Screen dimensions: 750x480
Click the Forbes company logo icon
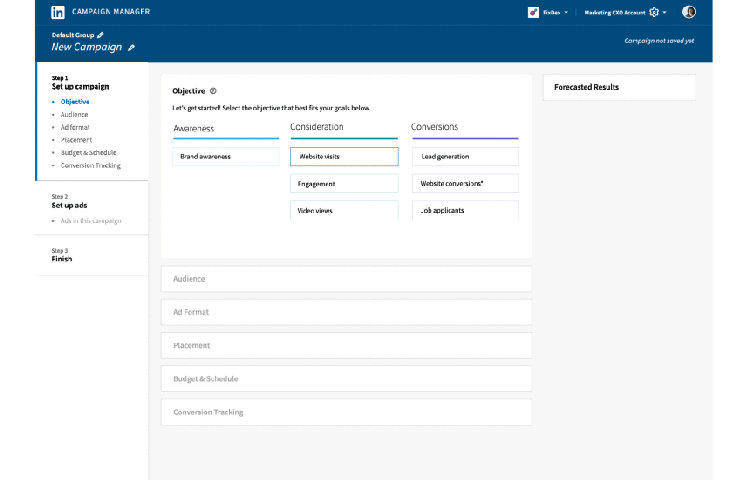tap(534, 12)
